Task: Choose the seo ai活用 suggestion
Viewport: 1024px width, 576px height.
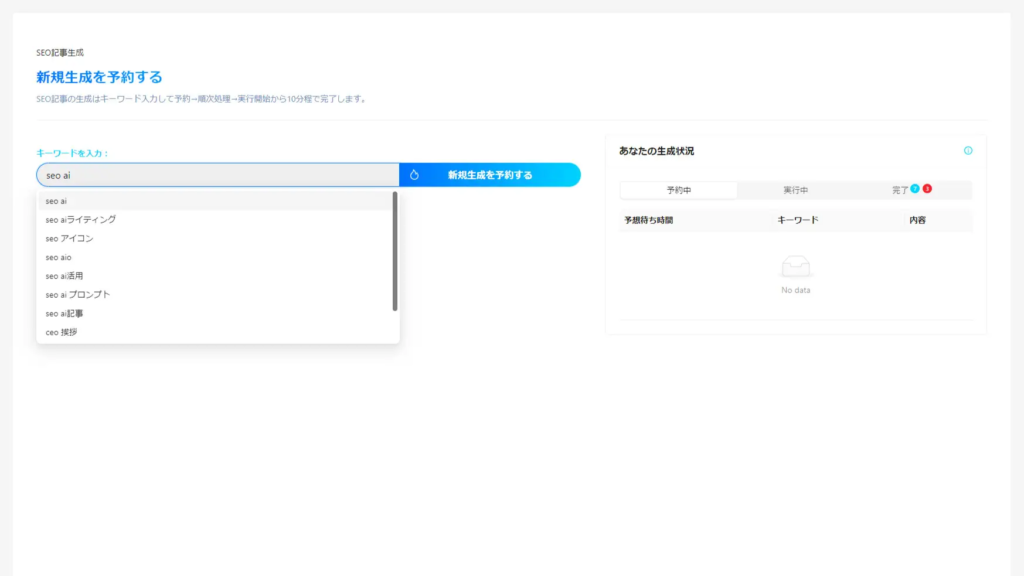Action: coord(216,276)
